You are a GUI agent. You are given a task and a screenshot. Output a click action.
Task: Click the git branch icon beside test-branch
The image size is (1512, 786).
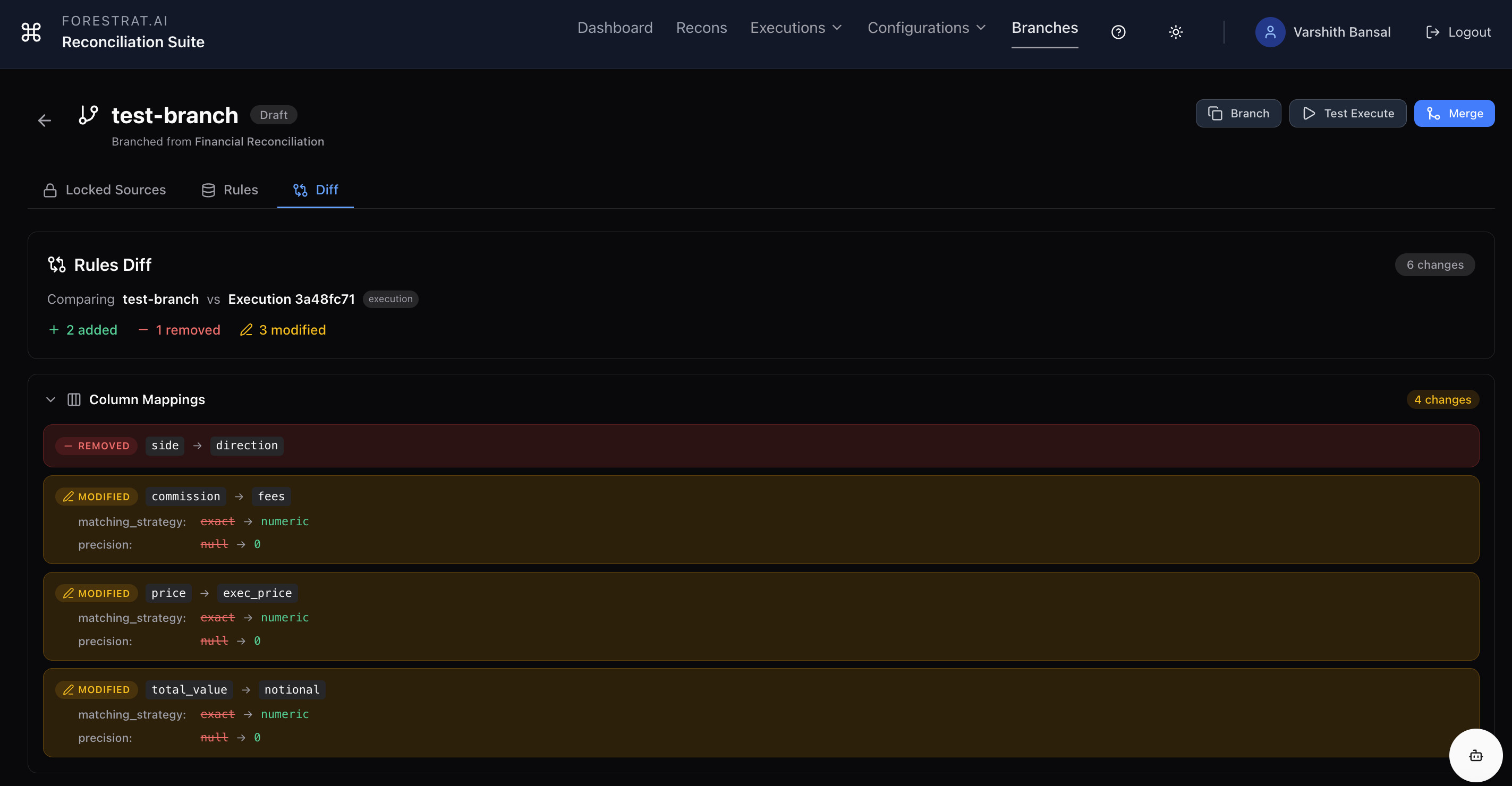pyautogui.click(x=88, y=115)
